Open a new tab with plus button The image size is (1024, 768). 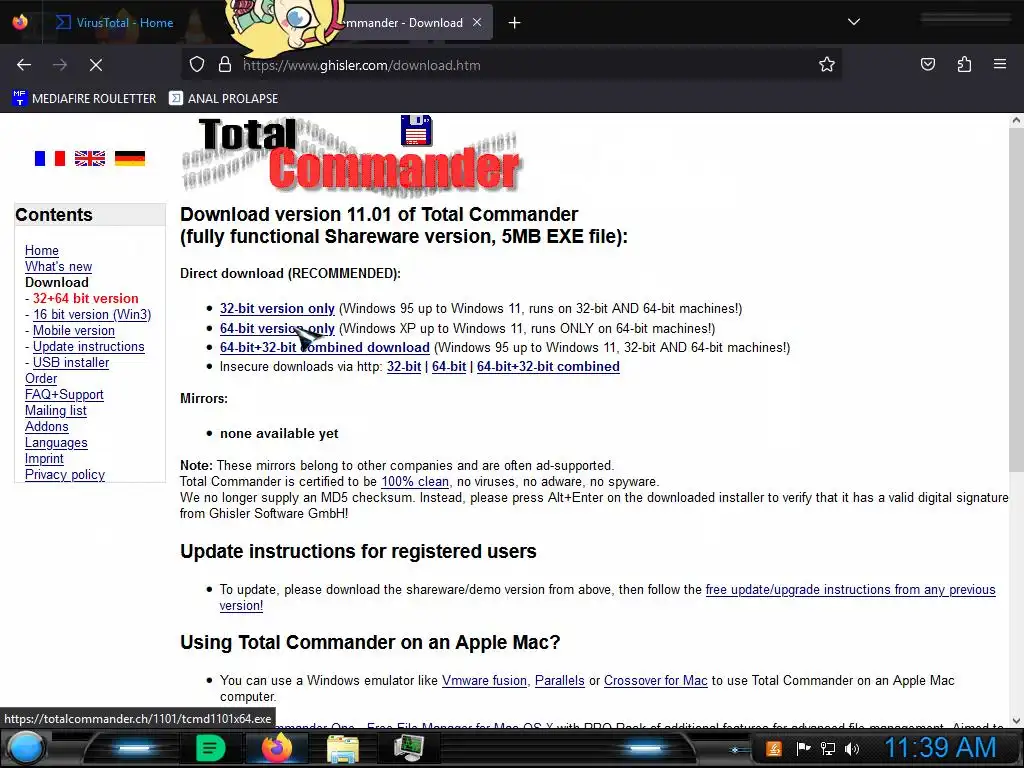click(515, 23)
